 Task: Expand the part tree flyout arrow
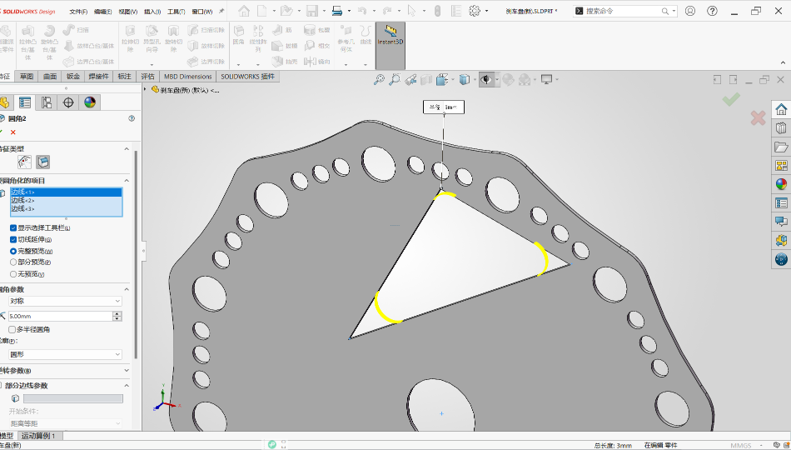[x=145, y=90]
